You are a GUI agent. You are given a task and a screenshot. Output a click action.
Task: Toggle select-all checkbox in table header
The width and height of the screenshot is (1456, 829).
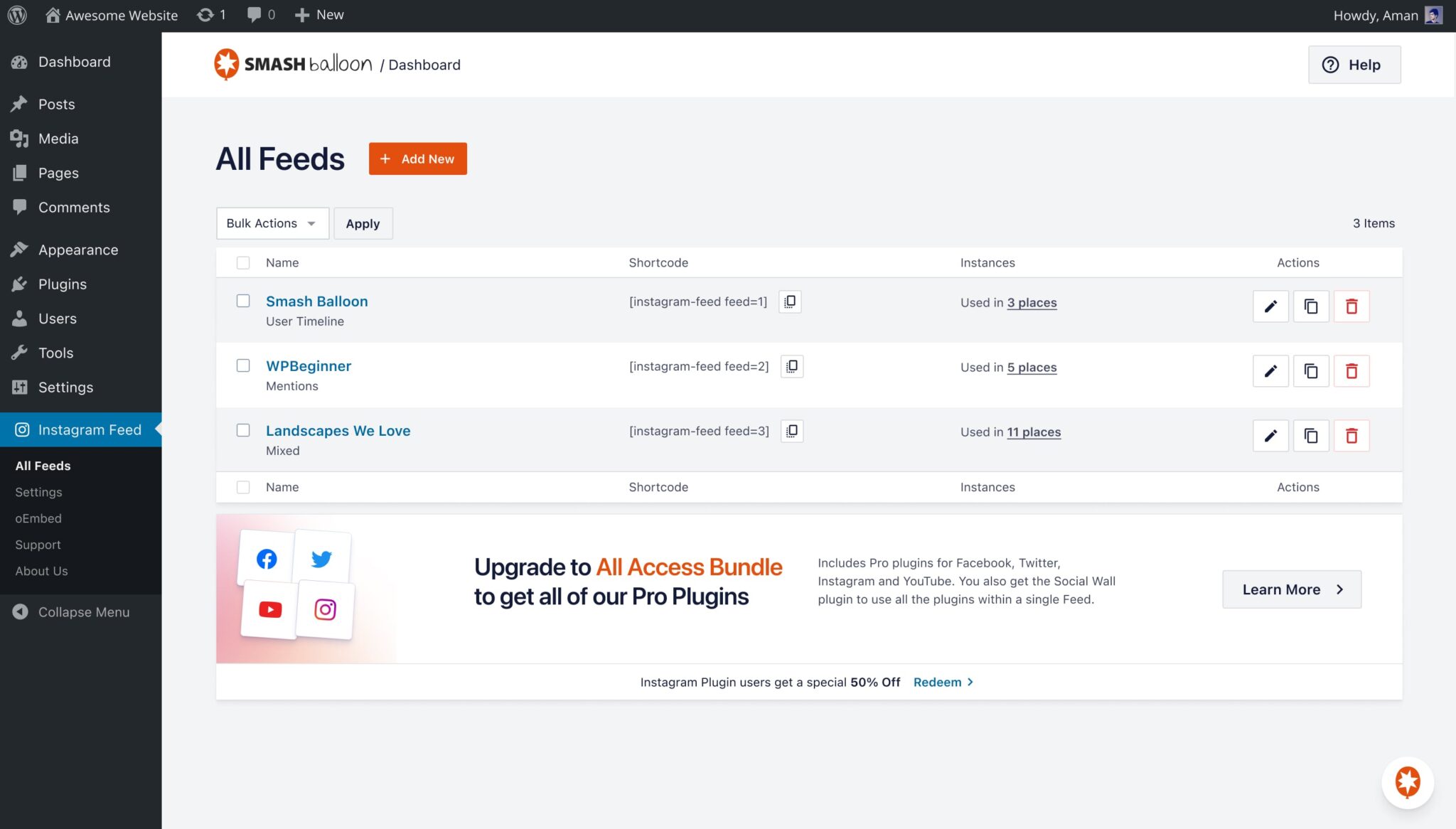[x=243, y=262]
